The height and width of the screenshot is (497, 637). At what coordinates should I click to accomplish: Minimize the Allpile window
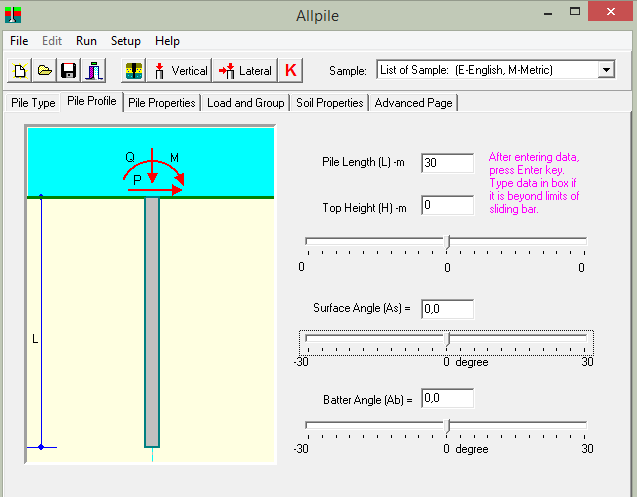pos(548,13)
